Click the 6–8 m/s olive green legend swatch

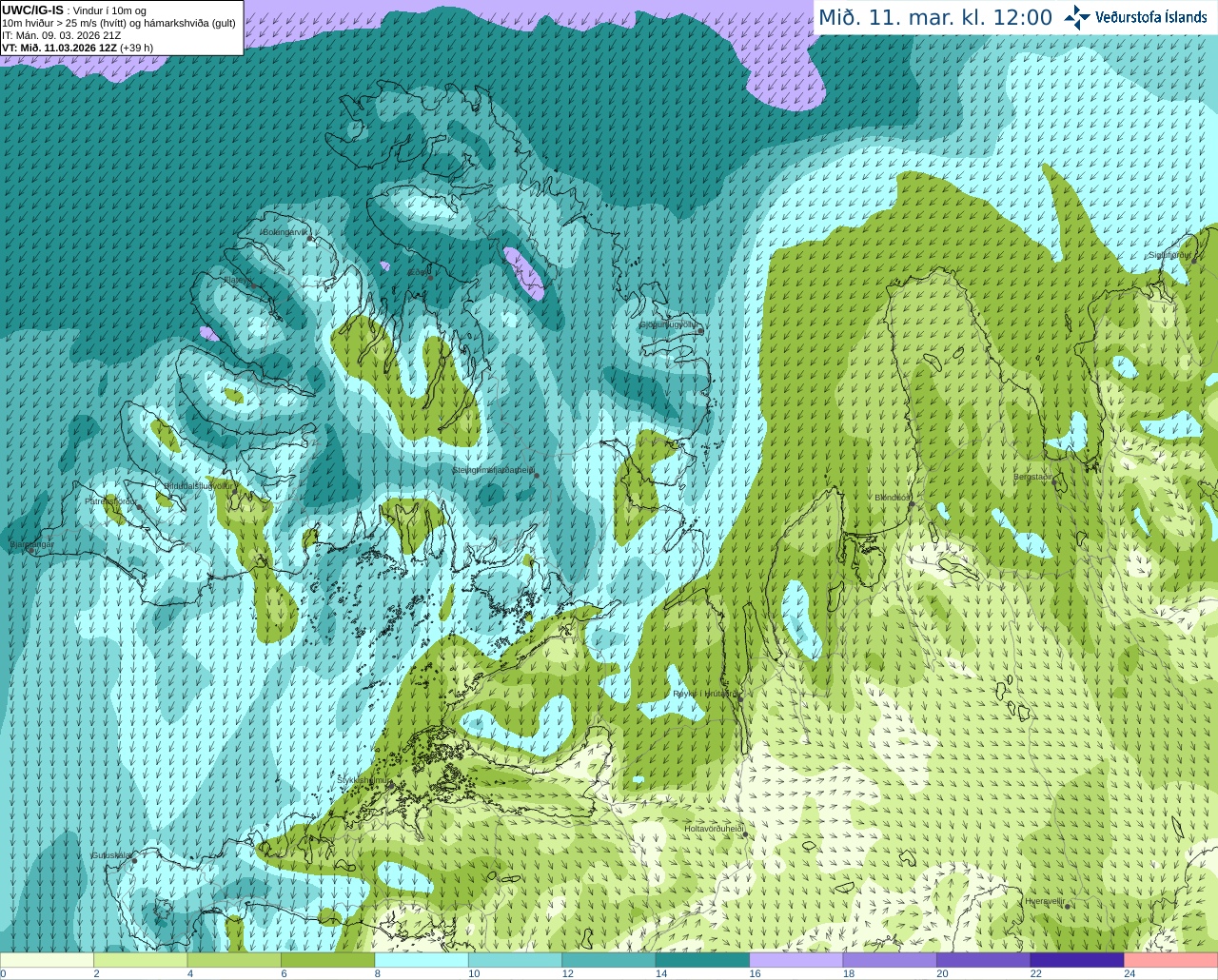click(x=328, y=960)
